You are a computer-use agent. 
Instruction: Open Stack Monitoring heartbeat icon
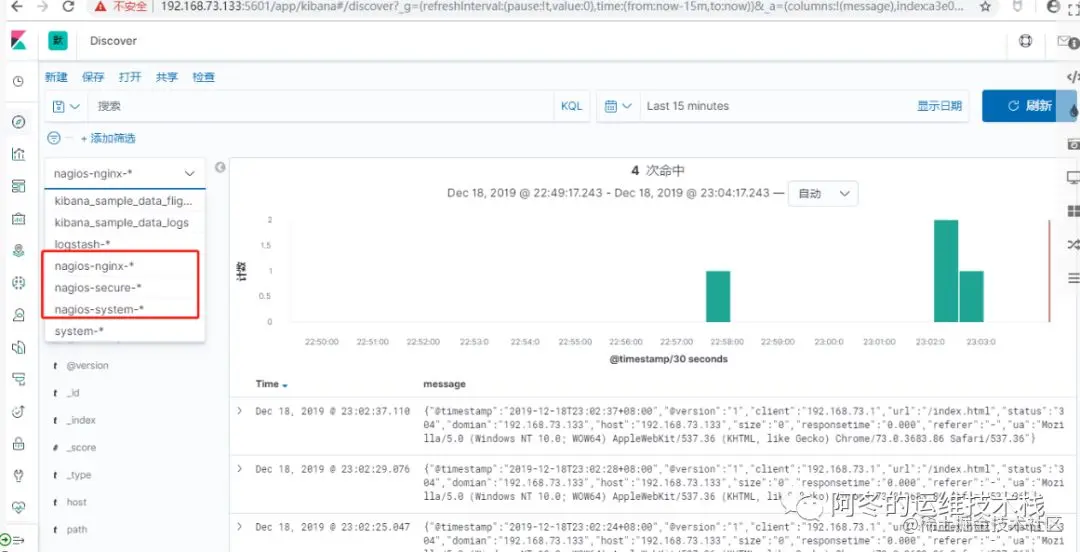(x=19, y=507)
